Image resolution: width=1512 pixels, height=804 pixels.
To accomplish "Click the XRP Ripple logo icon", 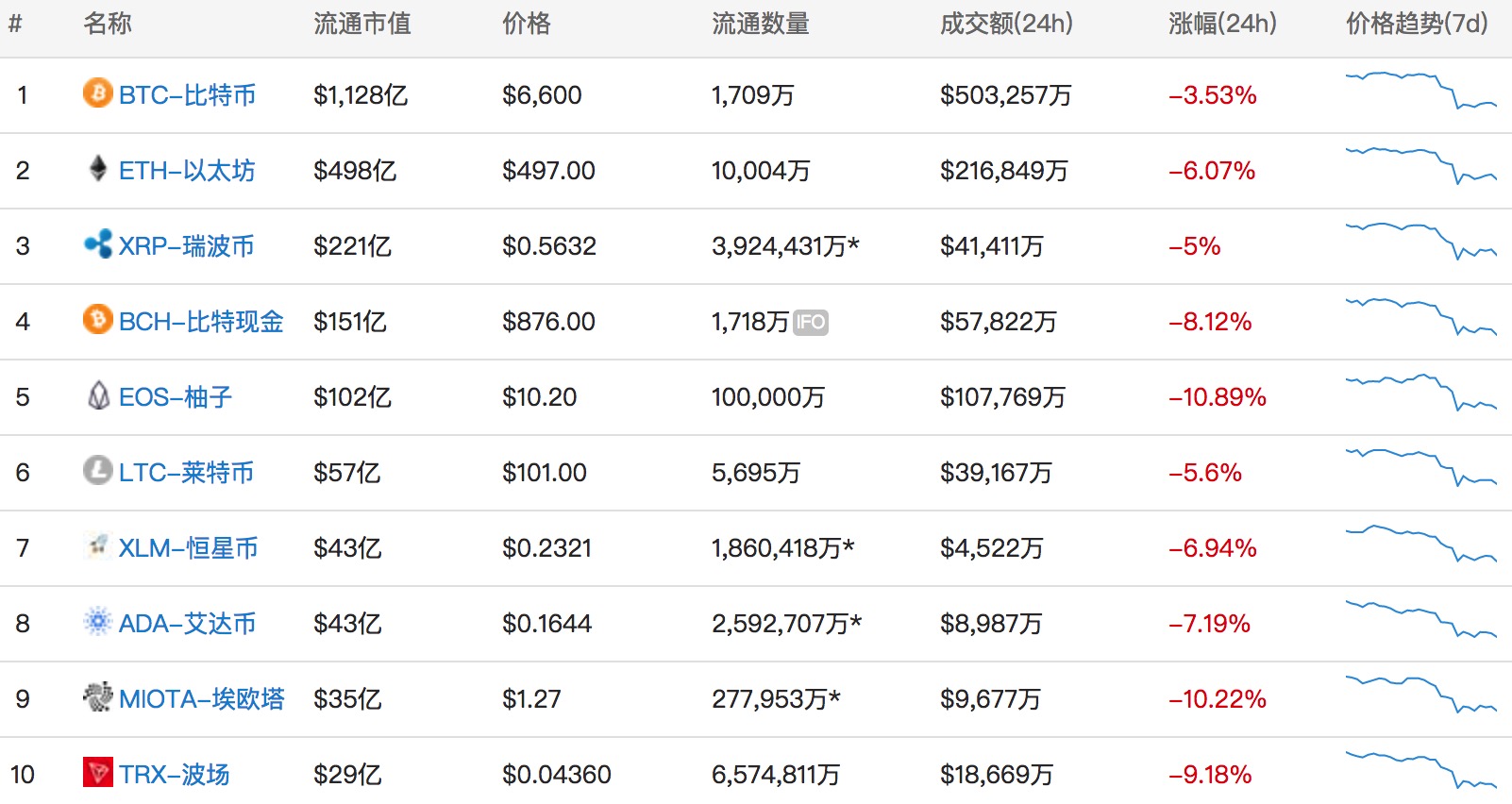I will point(98,243).
